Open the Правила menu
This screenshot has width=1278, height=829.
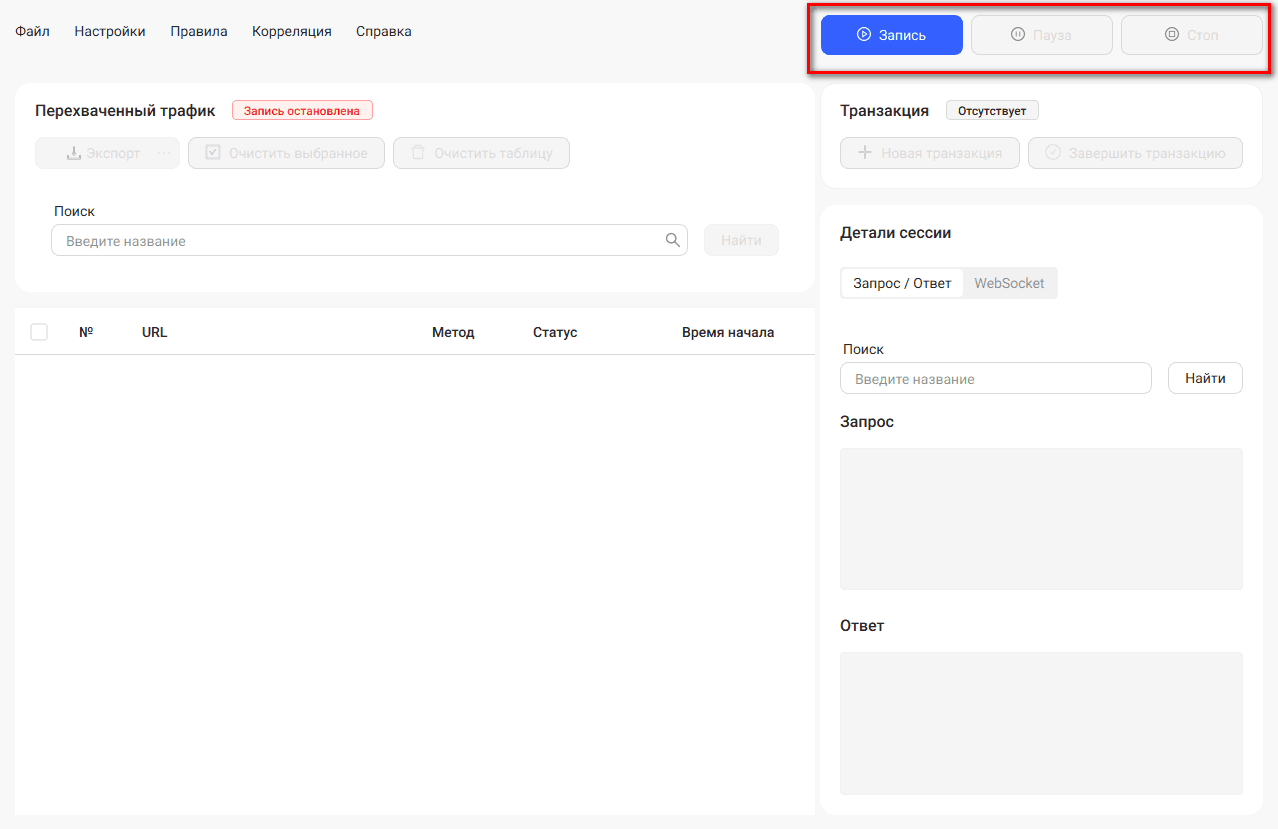[x=199, y=31]
